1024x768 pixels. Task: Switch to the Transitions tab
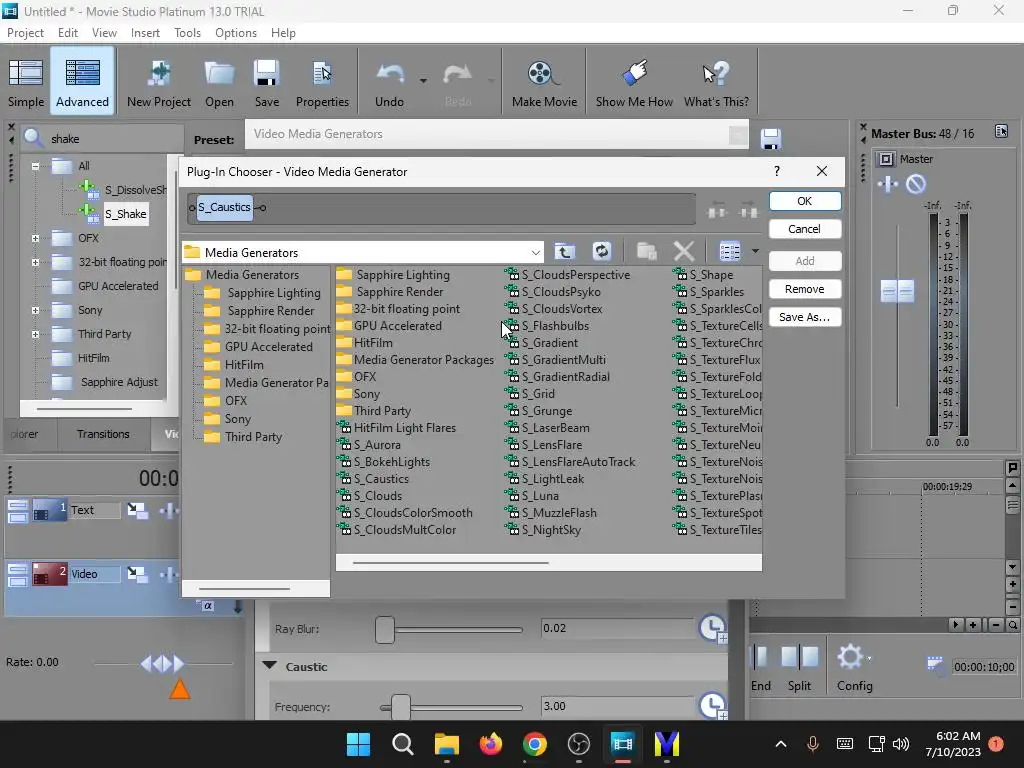103,434
